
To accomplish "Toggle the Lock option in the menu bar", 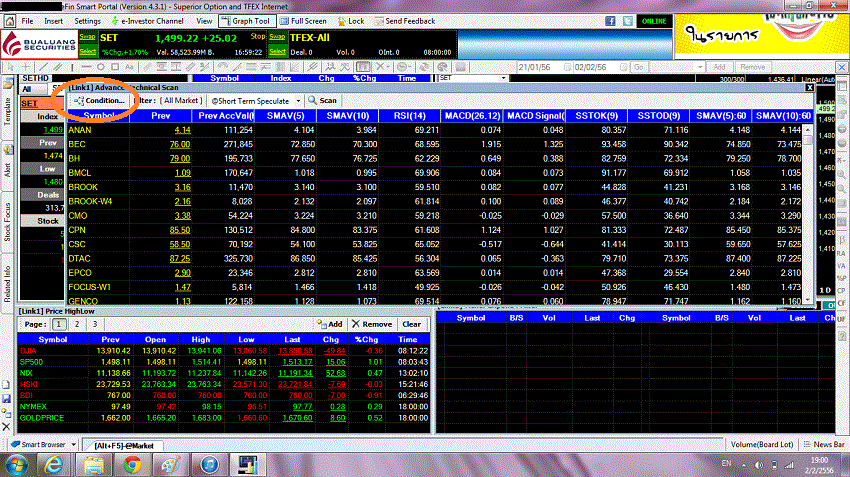I will [x=351, y=21].
